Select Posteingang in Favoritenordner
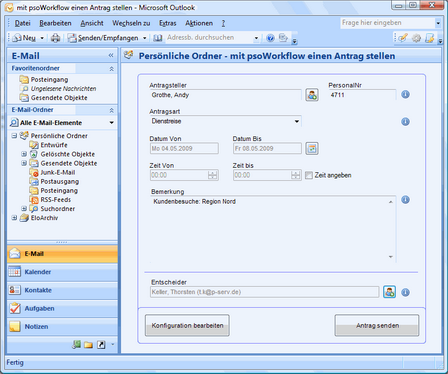The image size is (448, 374). (x=49, y=80)
